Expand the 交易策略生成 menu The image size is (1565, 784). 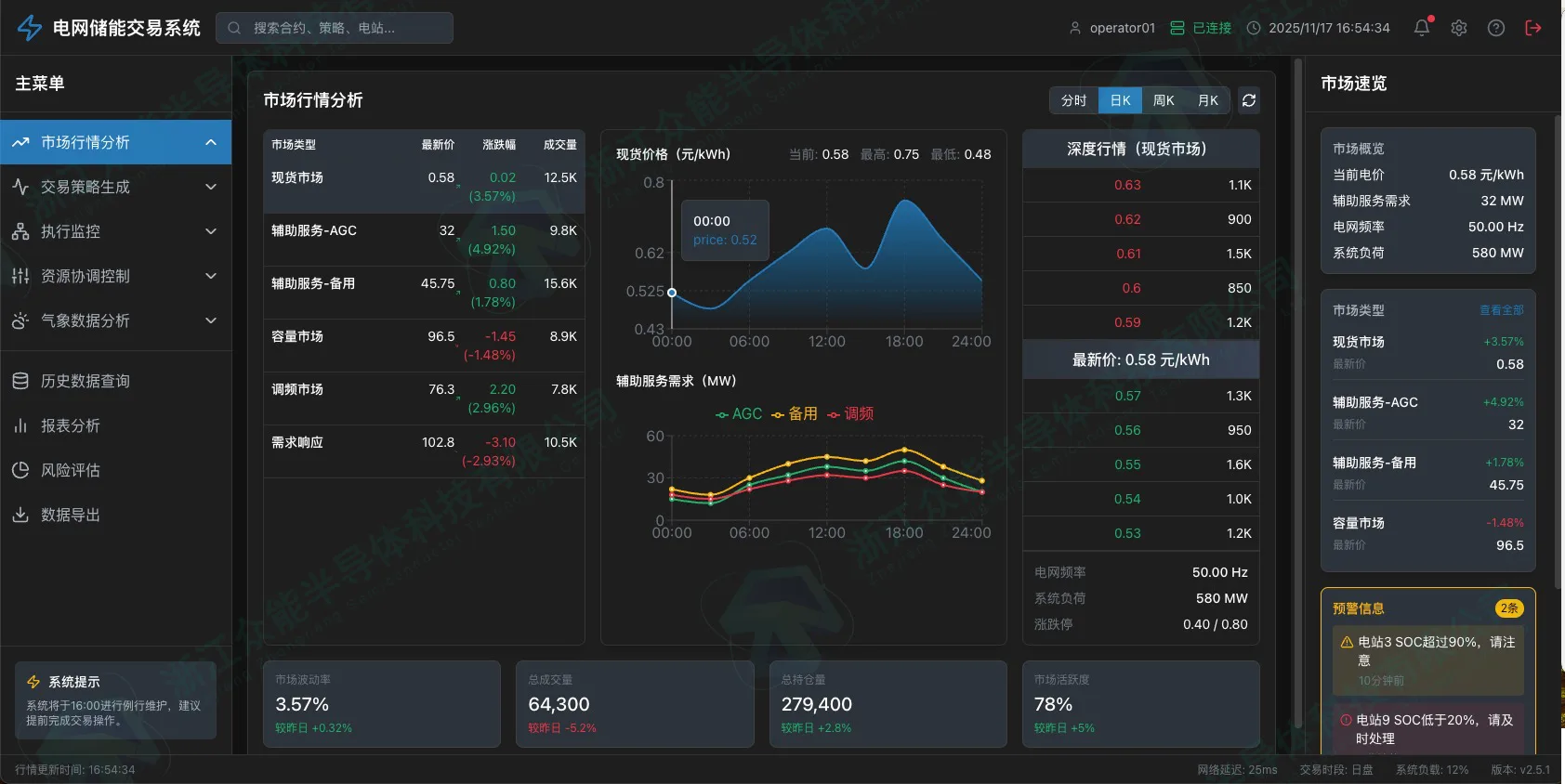coord(115,187)
